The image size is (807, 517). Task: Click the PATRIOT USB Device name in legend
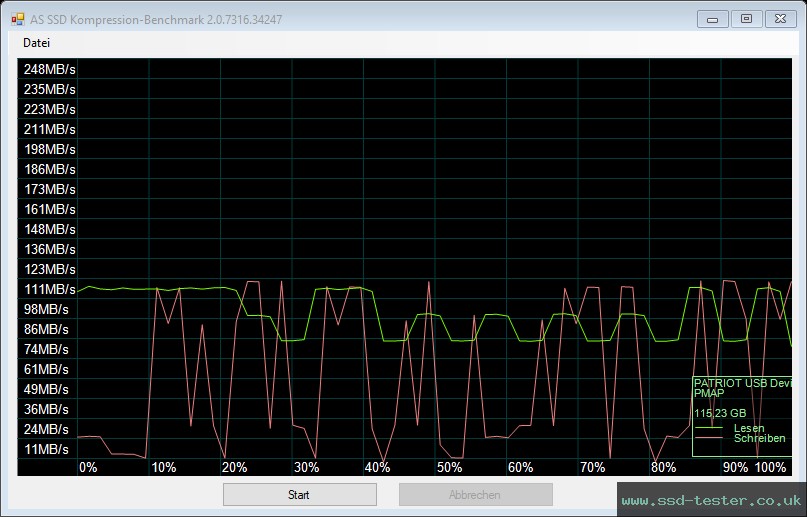pos(743,383)
